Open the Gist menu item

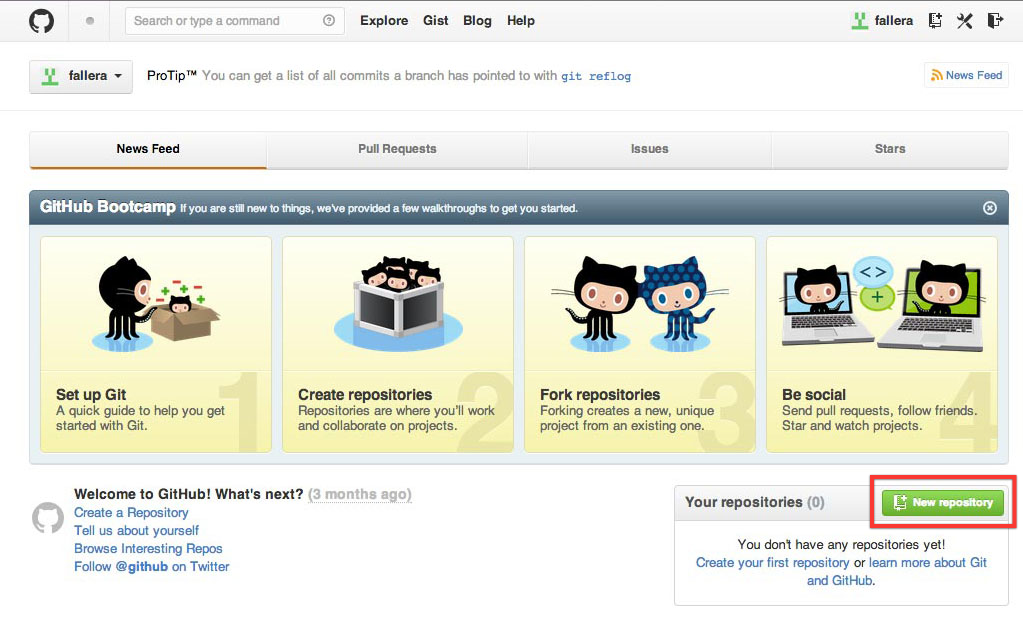point(436,21)
